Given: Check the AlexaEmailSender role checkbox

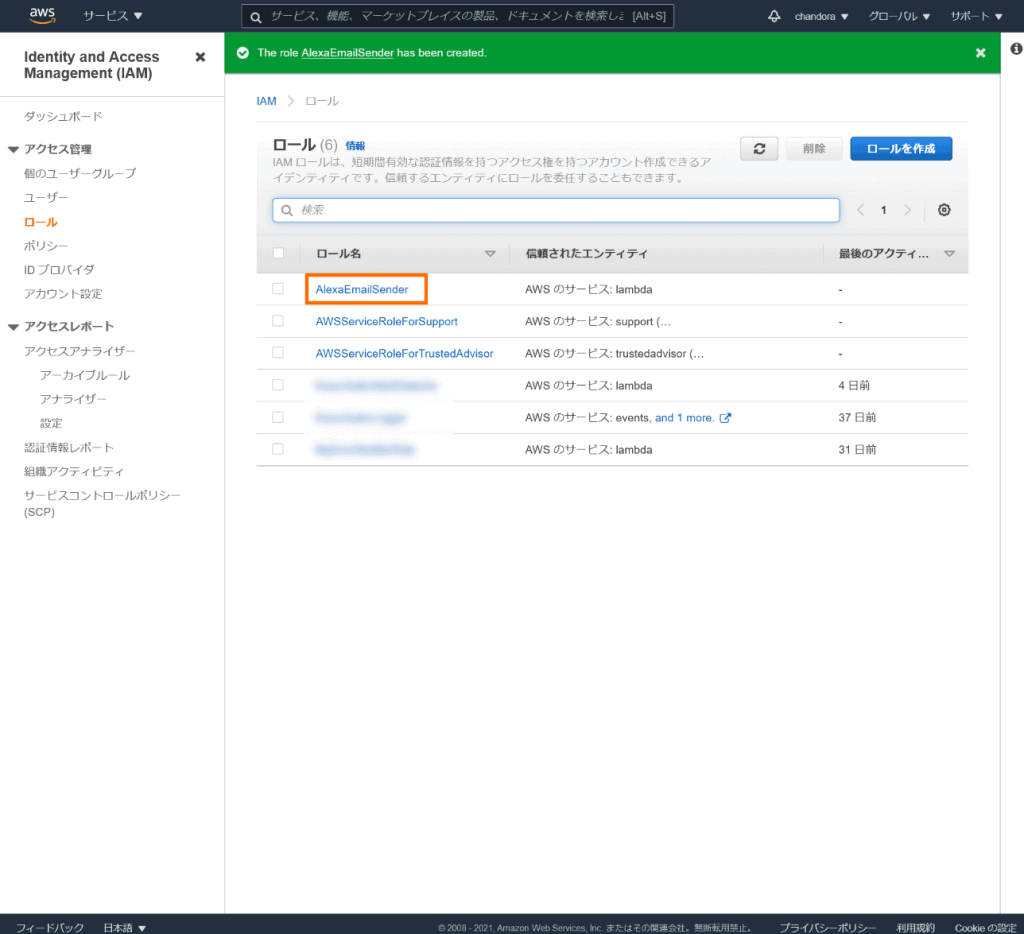Looking at the screenshot, I should (278, 289).
